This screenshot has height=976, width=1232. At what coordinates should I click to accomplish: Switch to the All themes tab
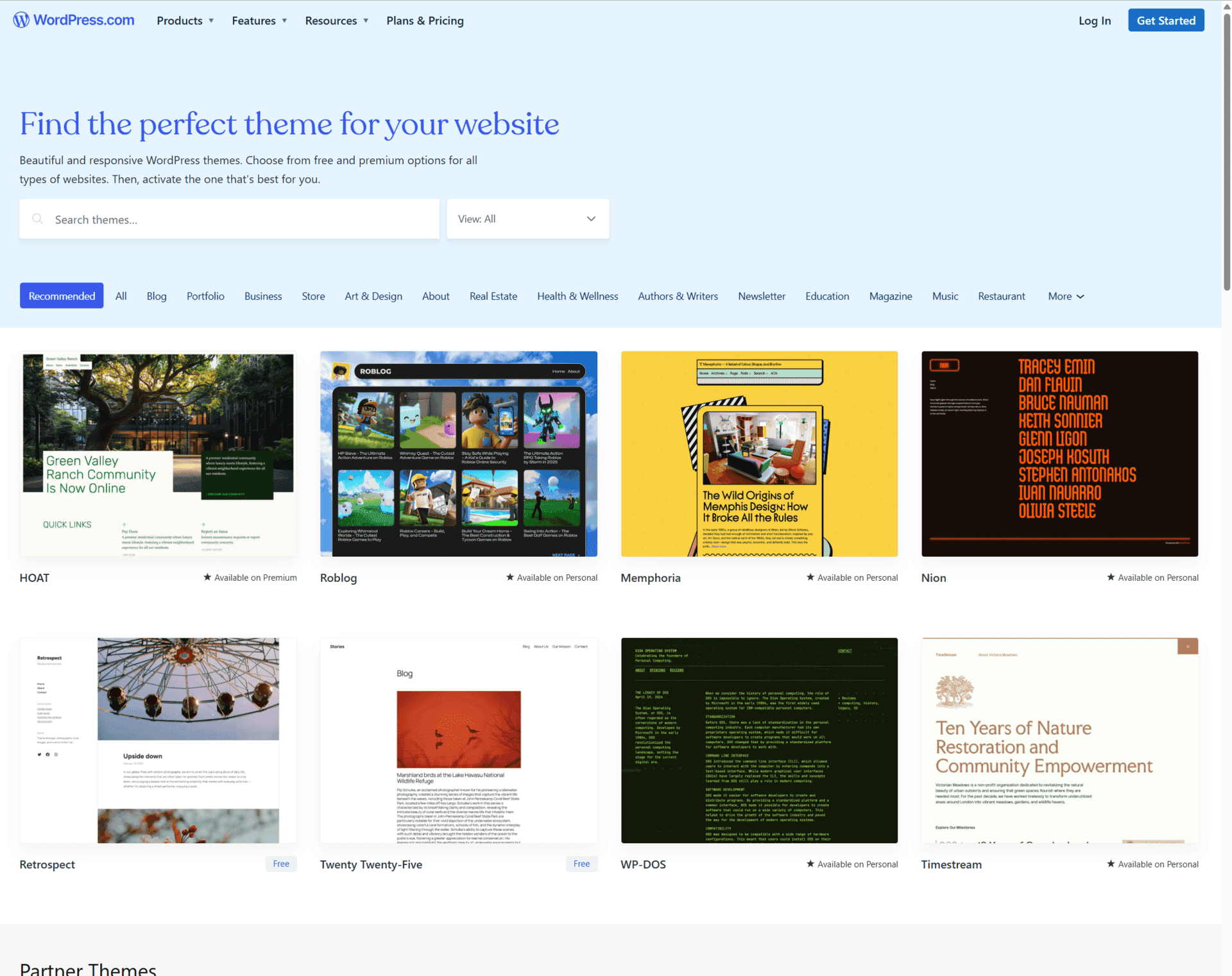(121, 296)
